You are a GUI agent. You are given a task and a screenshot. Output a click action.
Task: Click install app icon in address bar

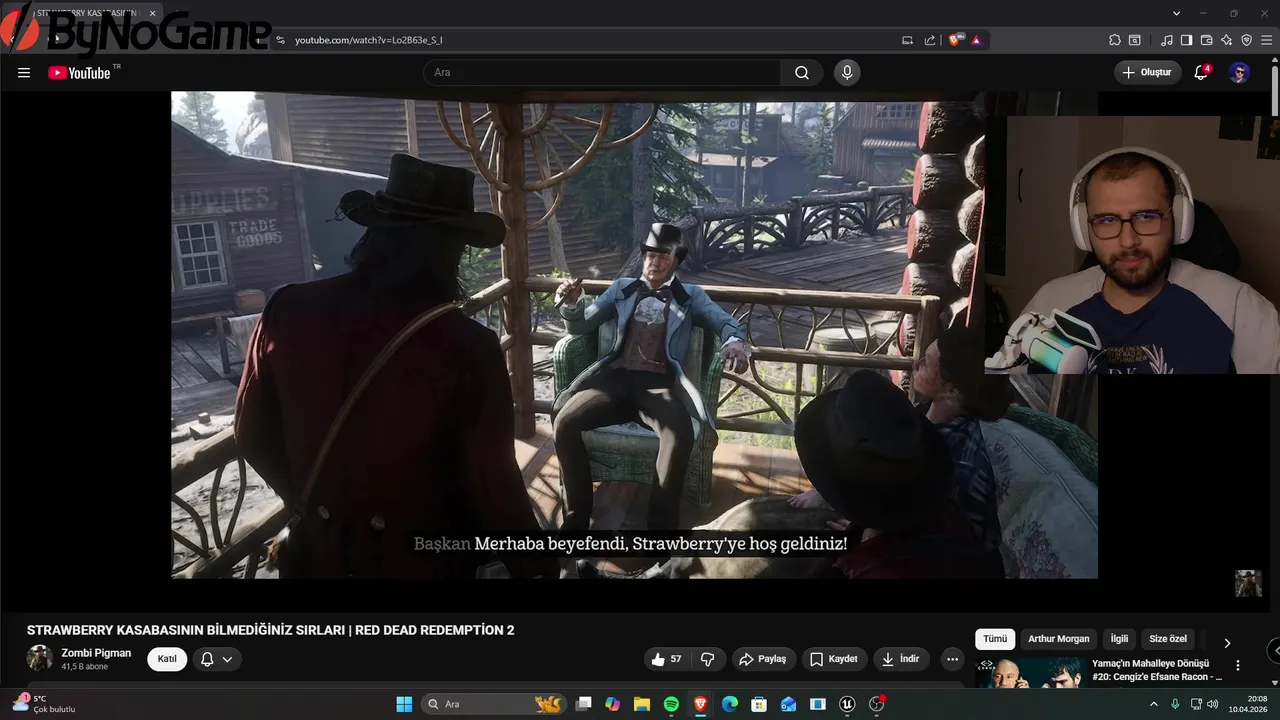[907, 40]
